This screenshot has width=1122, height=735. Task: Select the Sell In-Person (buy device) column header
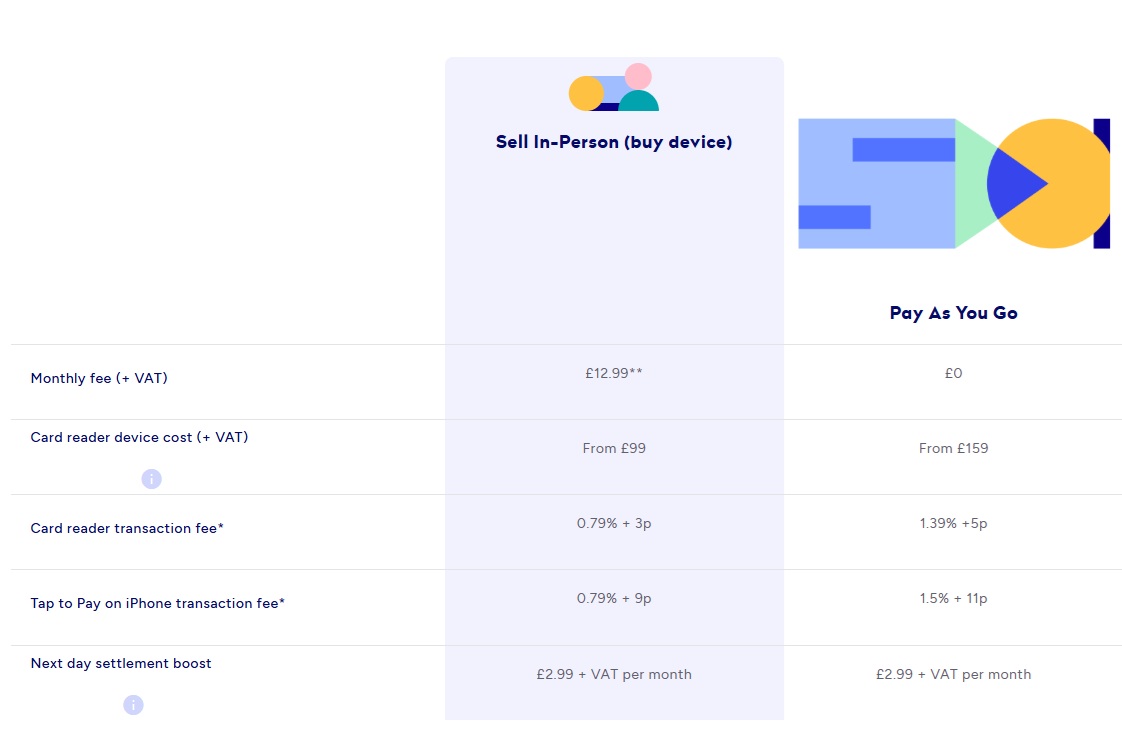(x=613, y=141)
